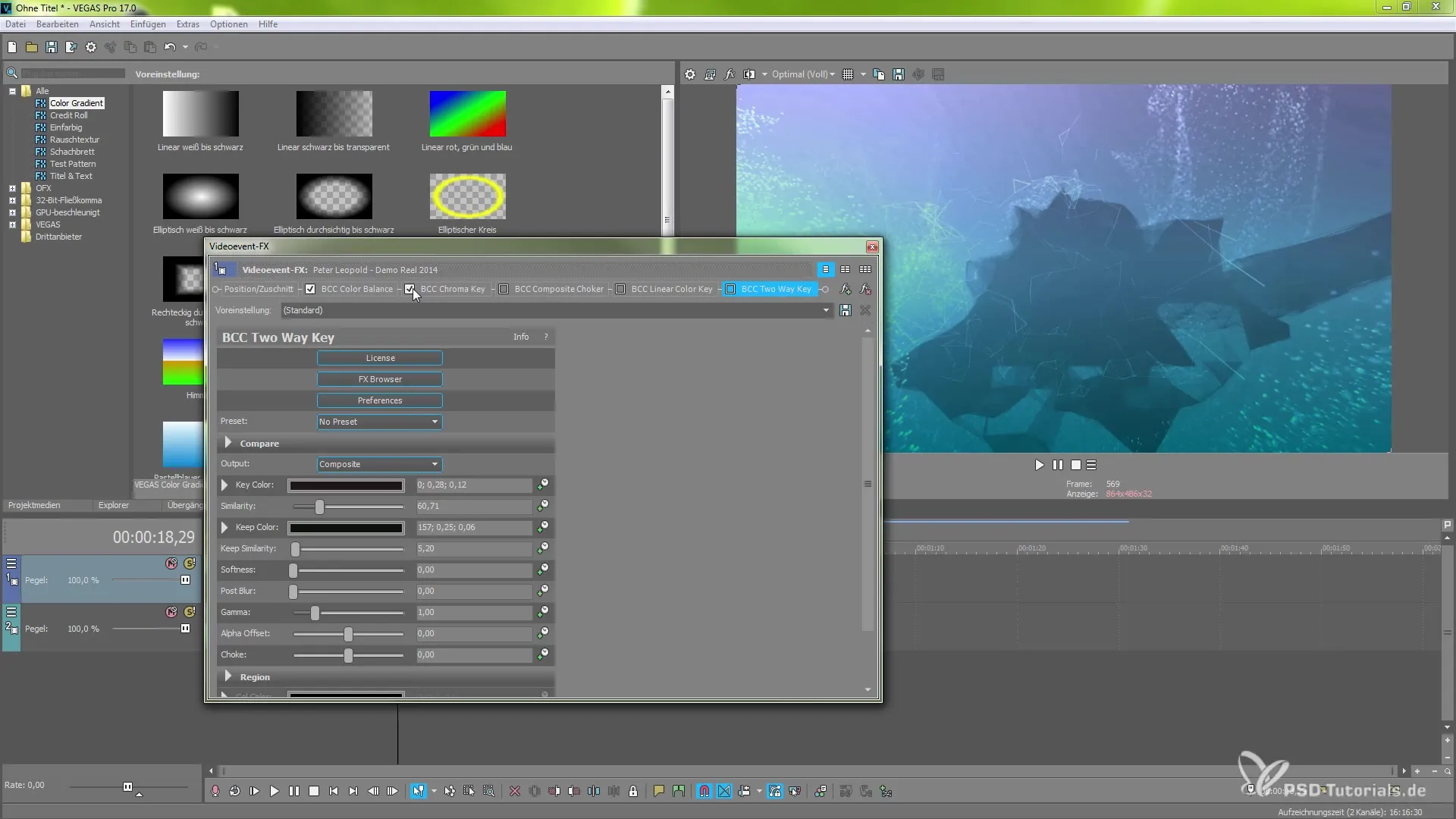Select Credit Roll in generator tree
The image size is (1456, 819).
[68, 115]
